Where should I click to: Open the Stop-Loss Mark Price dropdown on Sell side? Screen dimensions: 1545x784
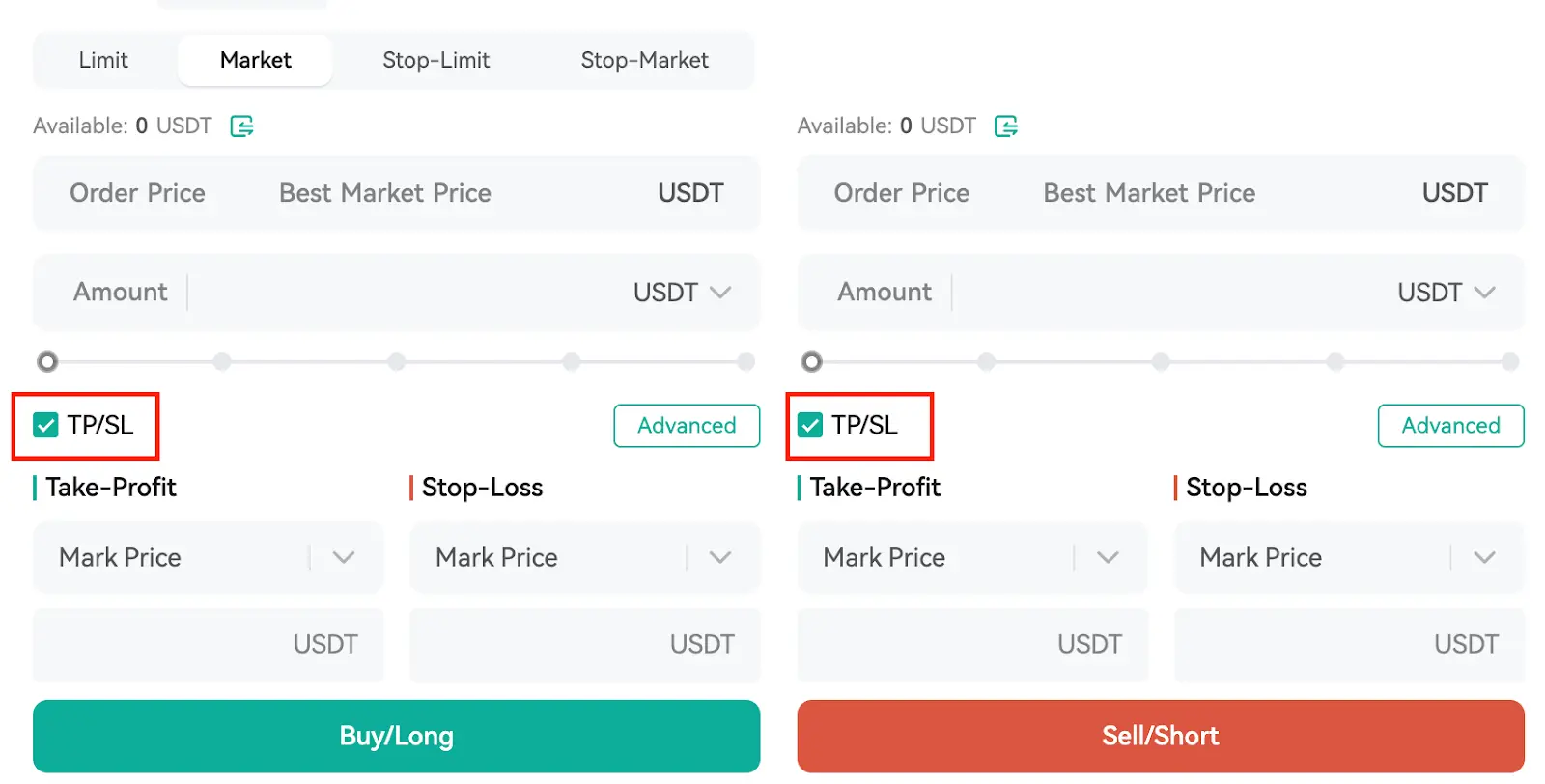1484,558
